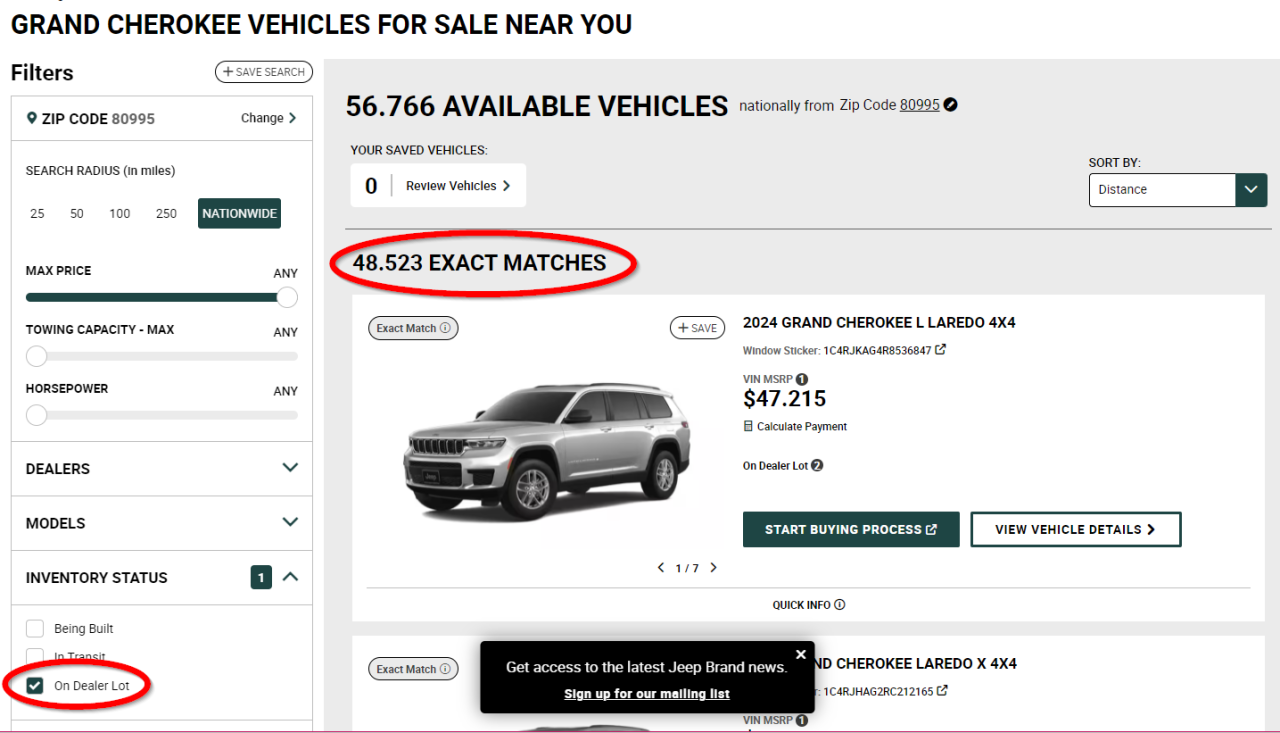Click the View Vehicle Details button
This screenshot has height=733, width=1280.
click(1075, 530)
